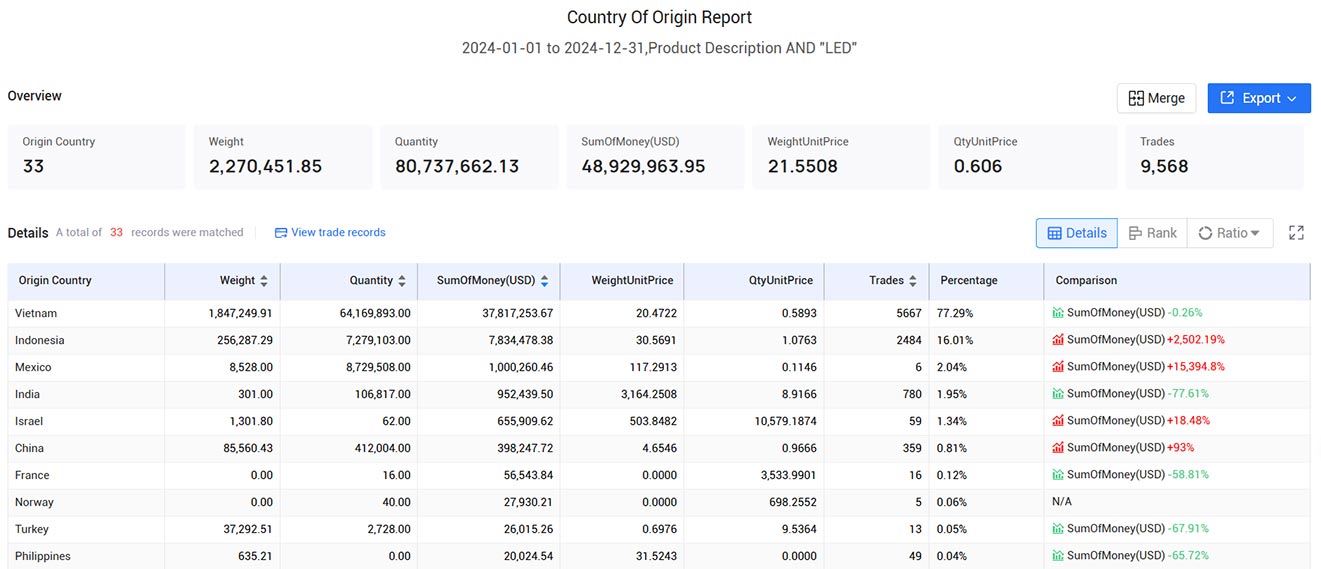Click the Weight 2,270,451.85 overview card

click(283, 157)
